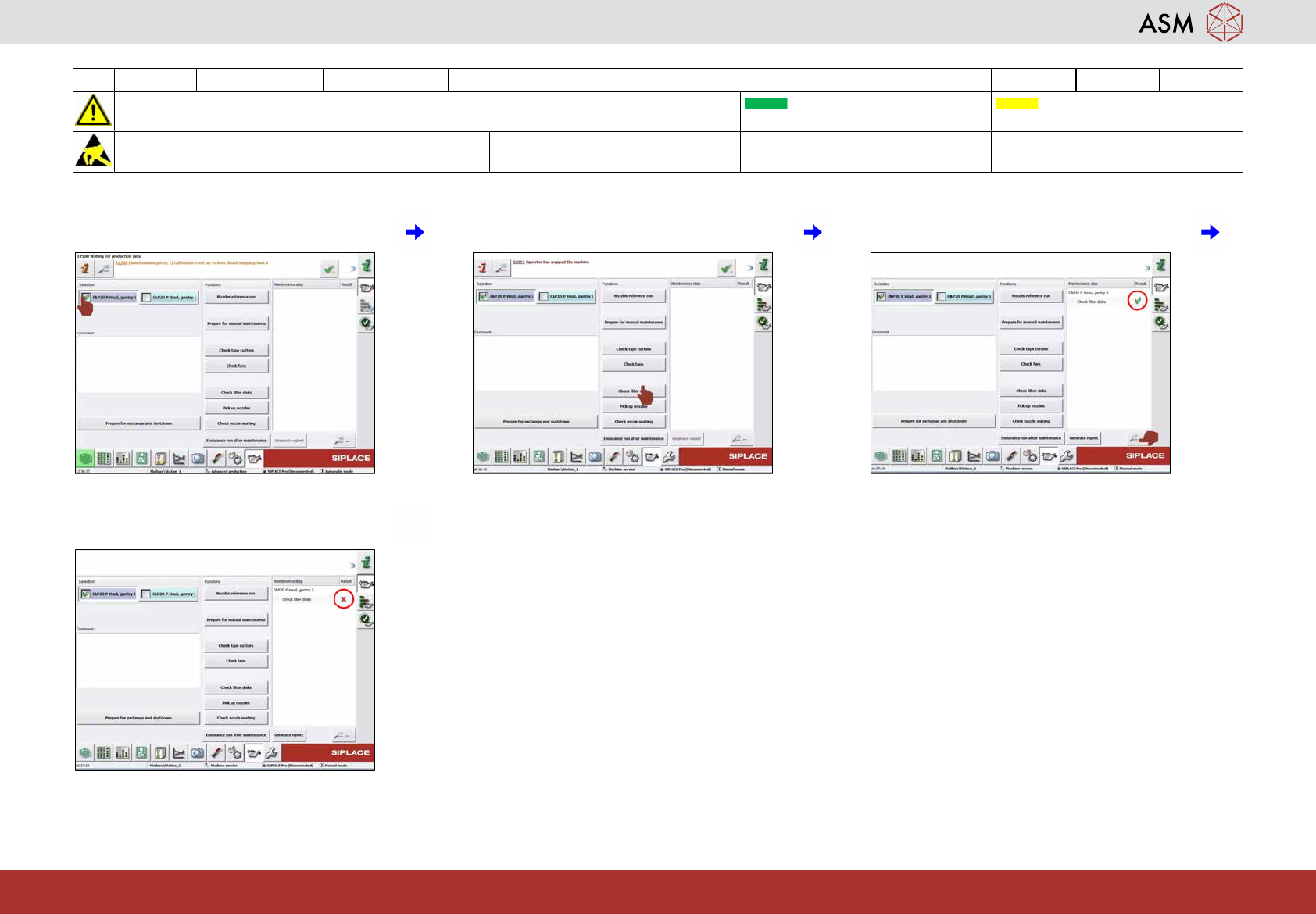Click the green acknowledge checkmark on the 32551 screen
This screenshot has width=1316, height=914.
[x=727, y=268]
